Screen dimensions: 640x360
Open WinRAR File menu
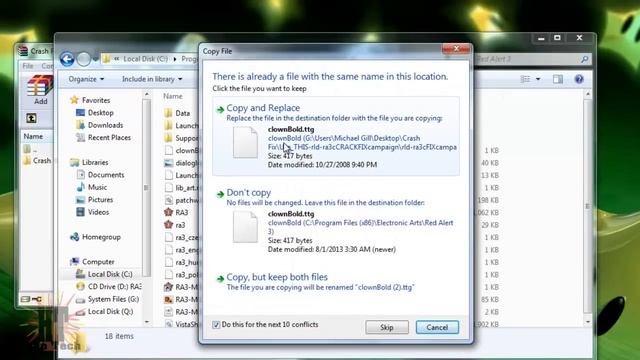click(x=28, y=66)
